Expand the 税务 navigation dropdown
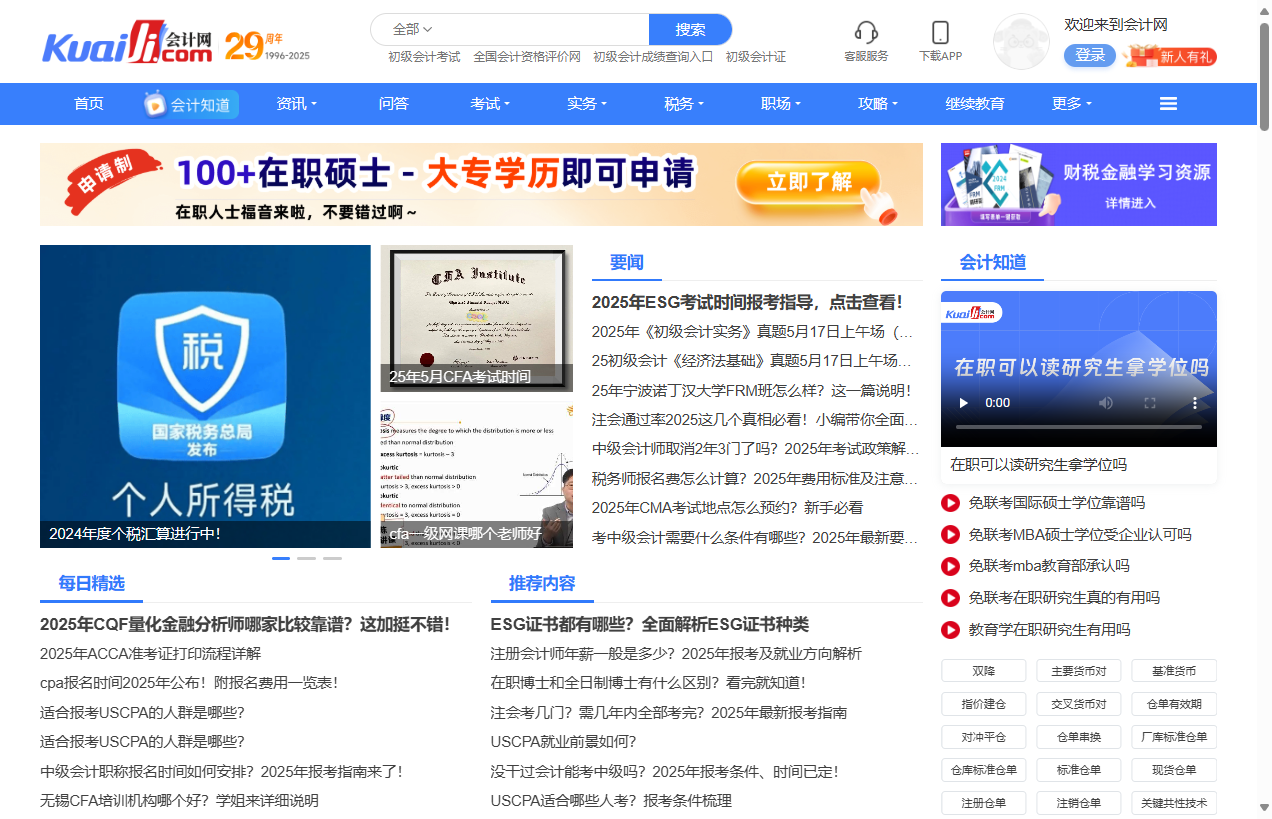 (x=684, y=104)
